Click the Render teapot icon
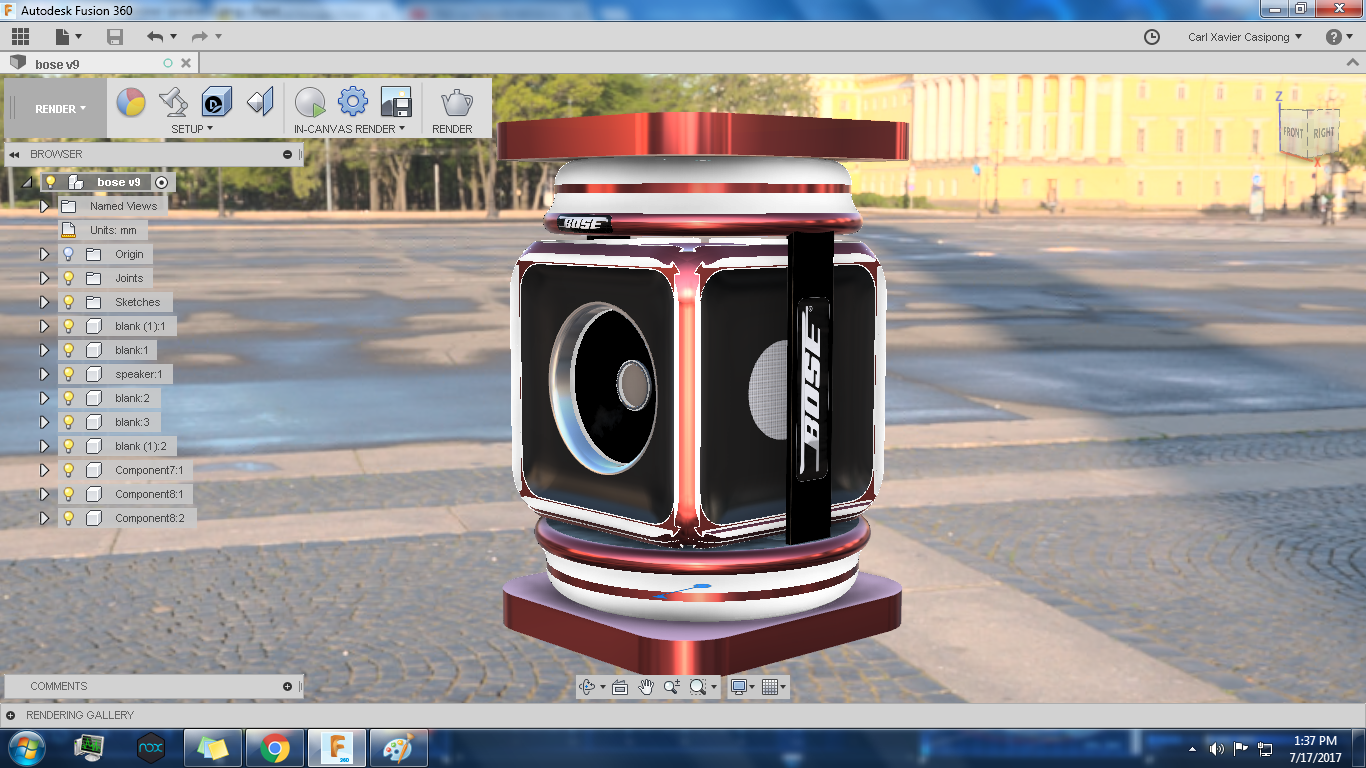The width and height of the screenshot is (1366, 768). [455, 101]
